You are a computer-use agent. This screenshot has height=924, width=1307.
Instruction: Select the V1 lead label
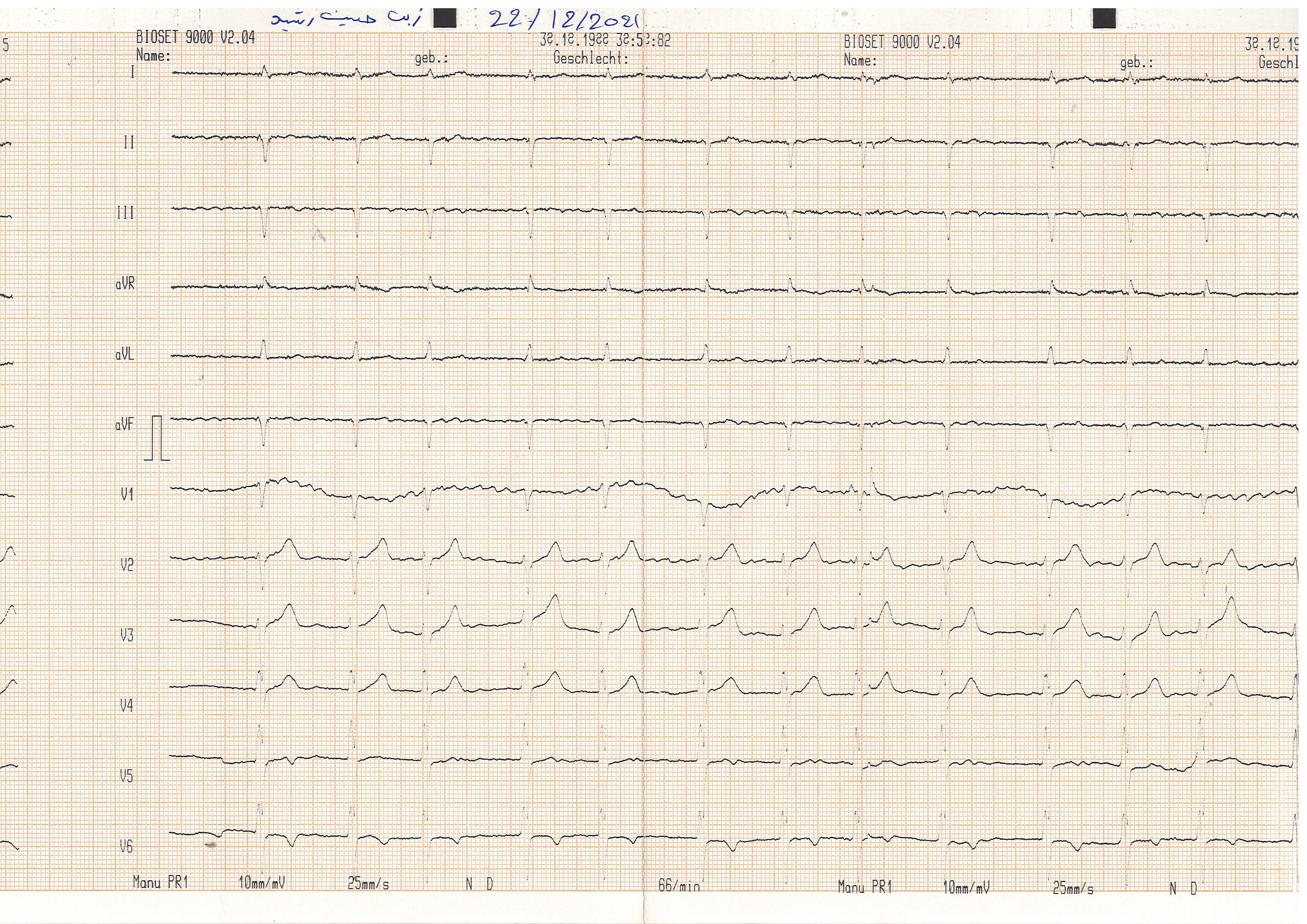click(x=127, y=495)
